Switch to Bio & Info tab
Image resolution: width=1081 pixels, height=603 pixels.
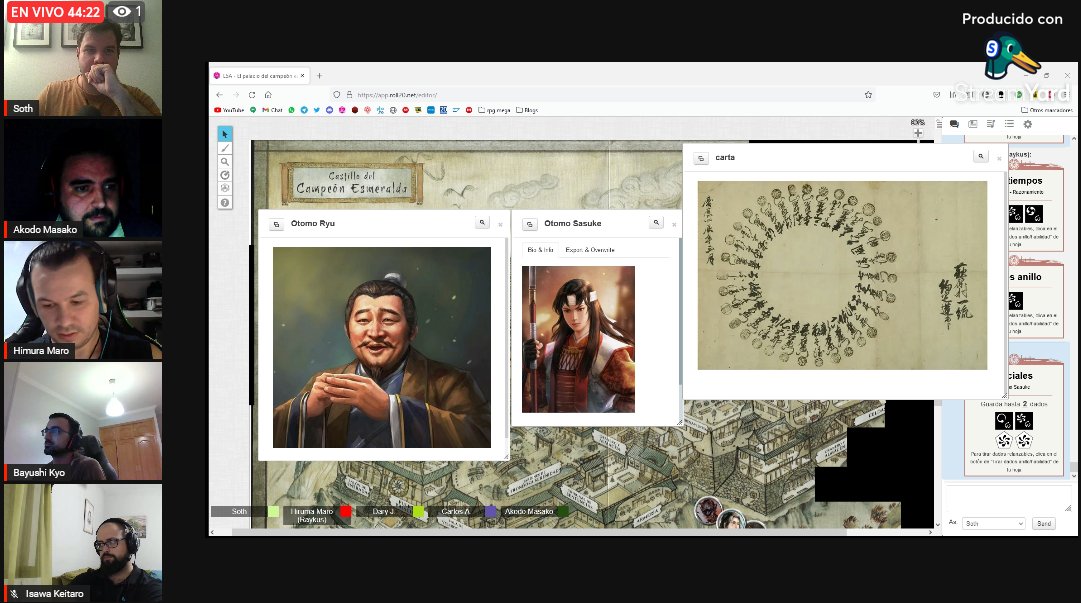point(540,249)
